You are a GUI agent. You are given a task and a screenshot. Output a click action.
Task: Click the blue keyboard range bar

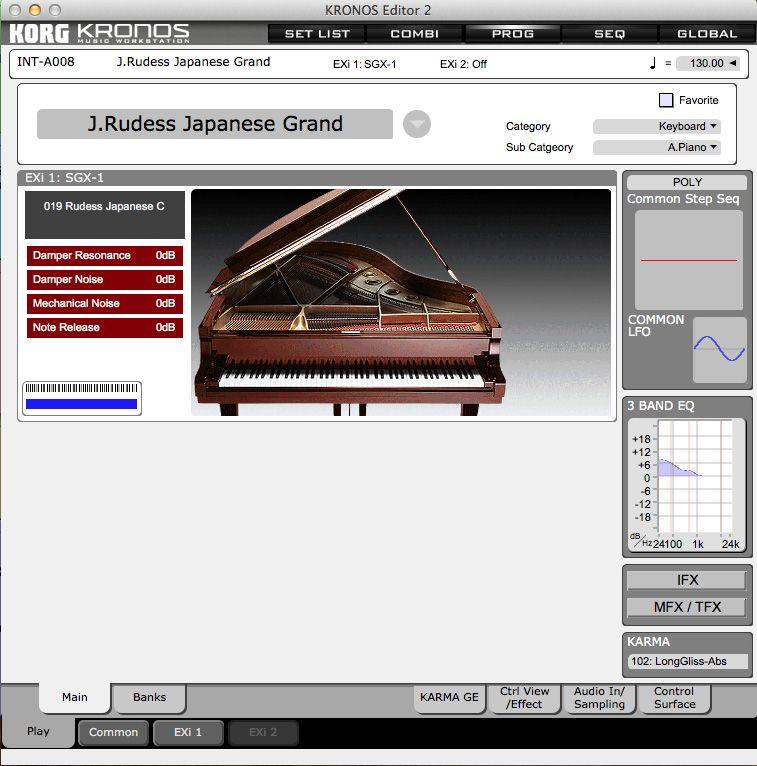(x=82, y=404)
